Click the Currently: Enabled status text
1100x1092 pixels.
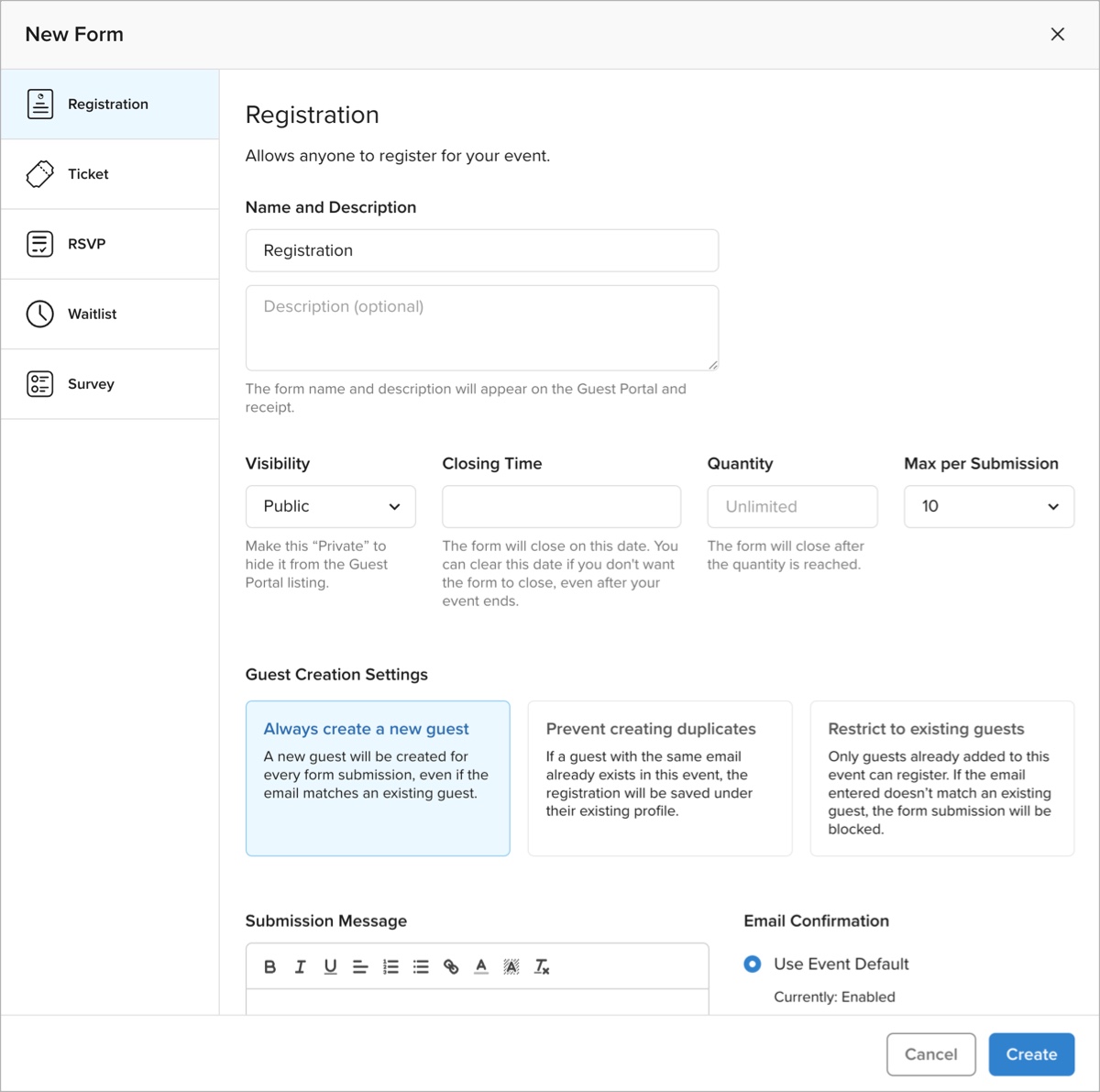click(x=834, y=997)
